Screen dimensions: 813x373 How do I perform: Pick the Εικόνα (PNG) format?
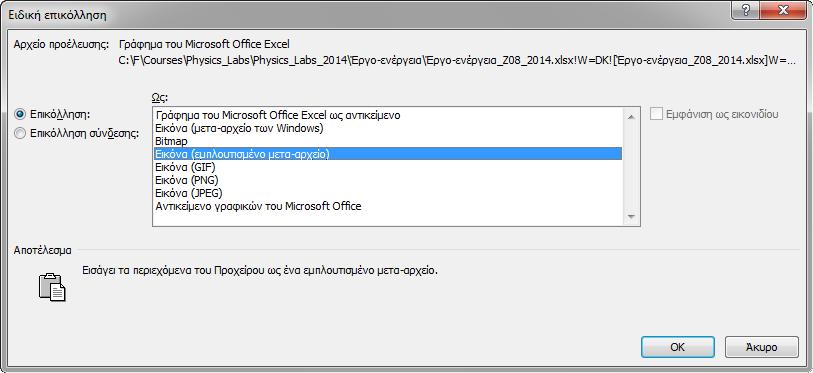(x=388, y=180)
